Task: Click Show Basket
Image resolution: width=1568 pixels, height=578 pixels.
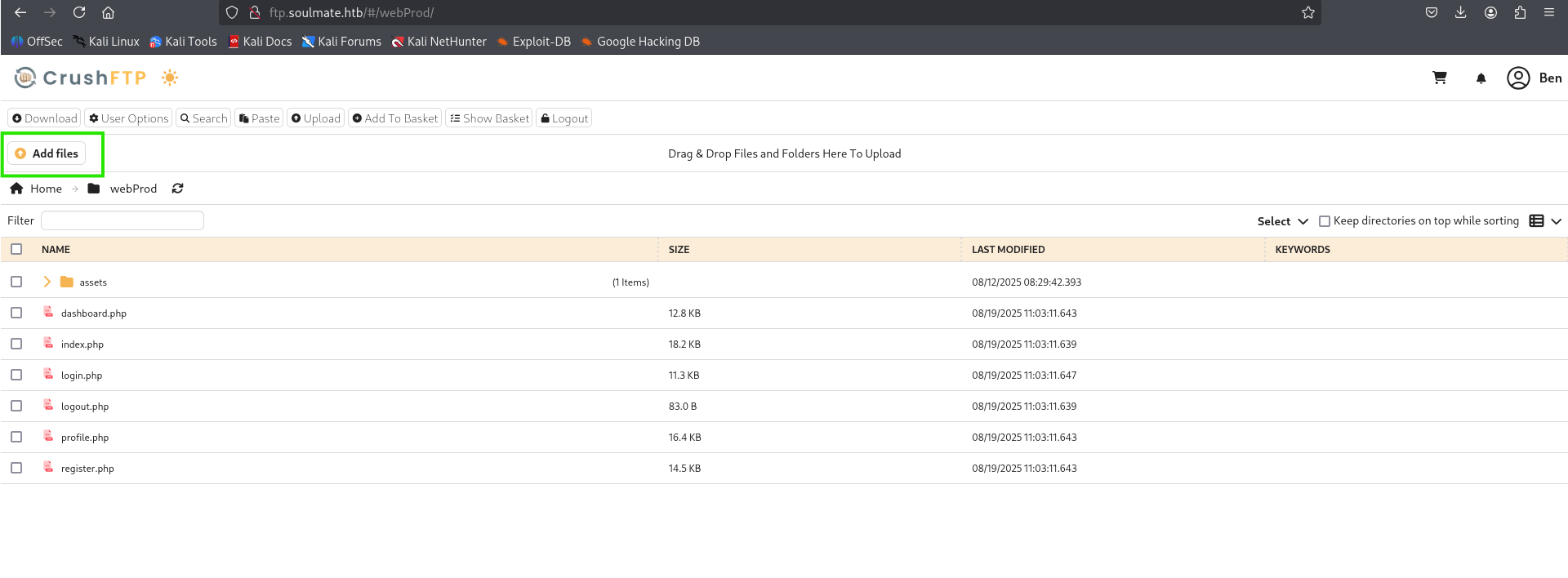Action: tap(489, 118)
